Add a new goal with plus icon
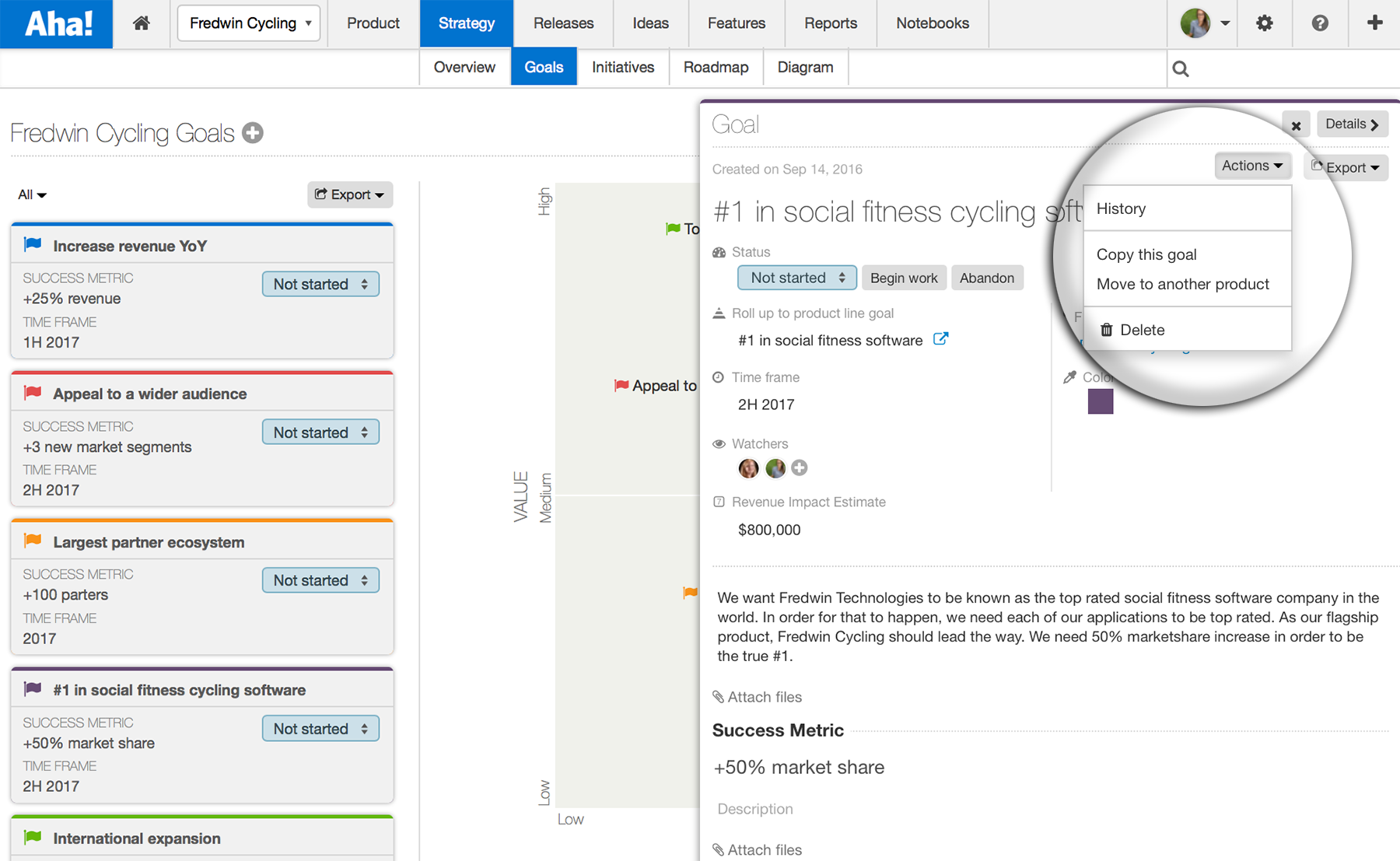This screenshot has height=861, width=1400. [253, 133]
